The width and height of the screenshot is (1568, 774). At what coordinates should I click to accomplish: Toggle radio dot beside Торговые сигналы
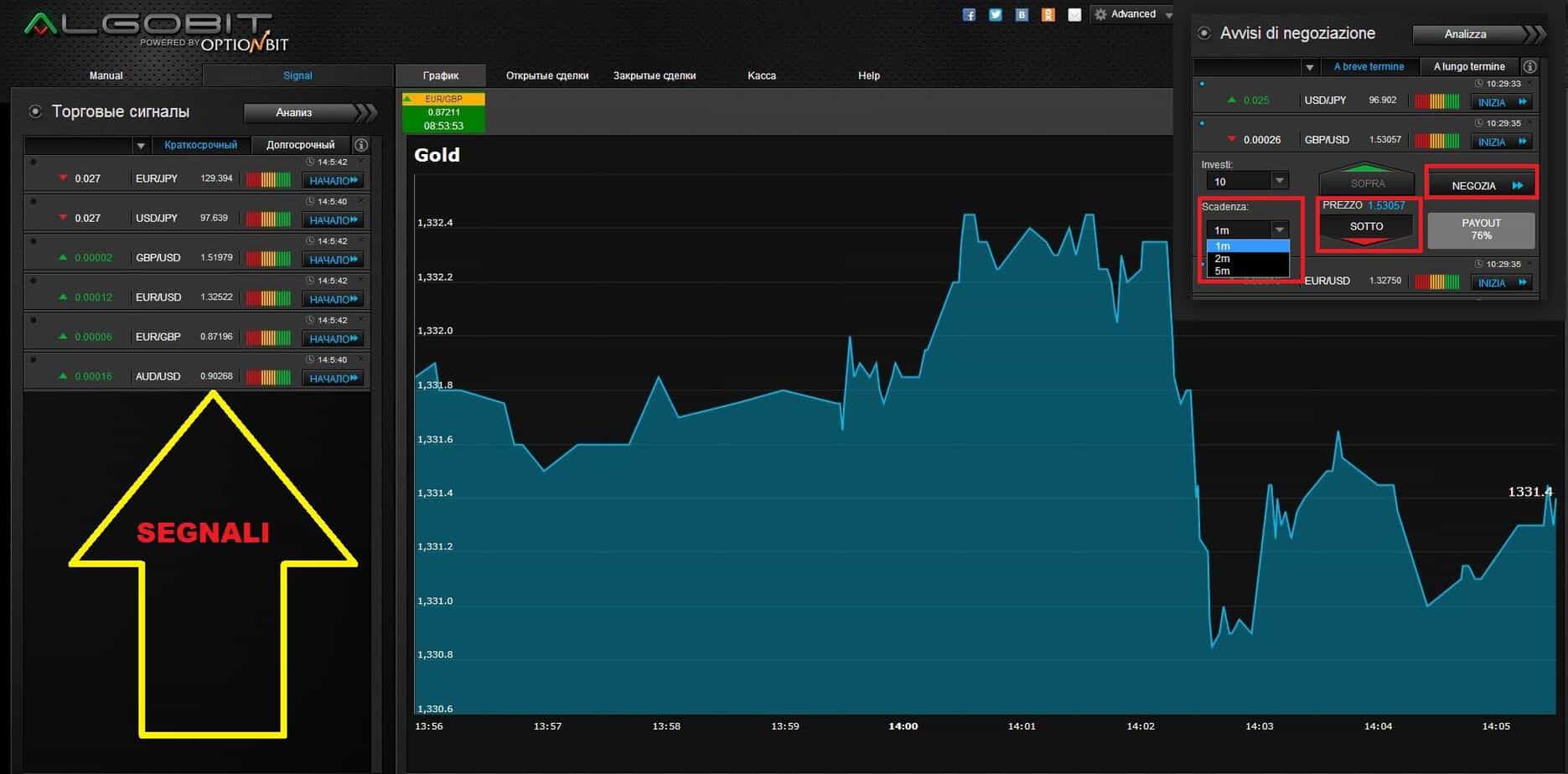35,111
